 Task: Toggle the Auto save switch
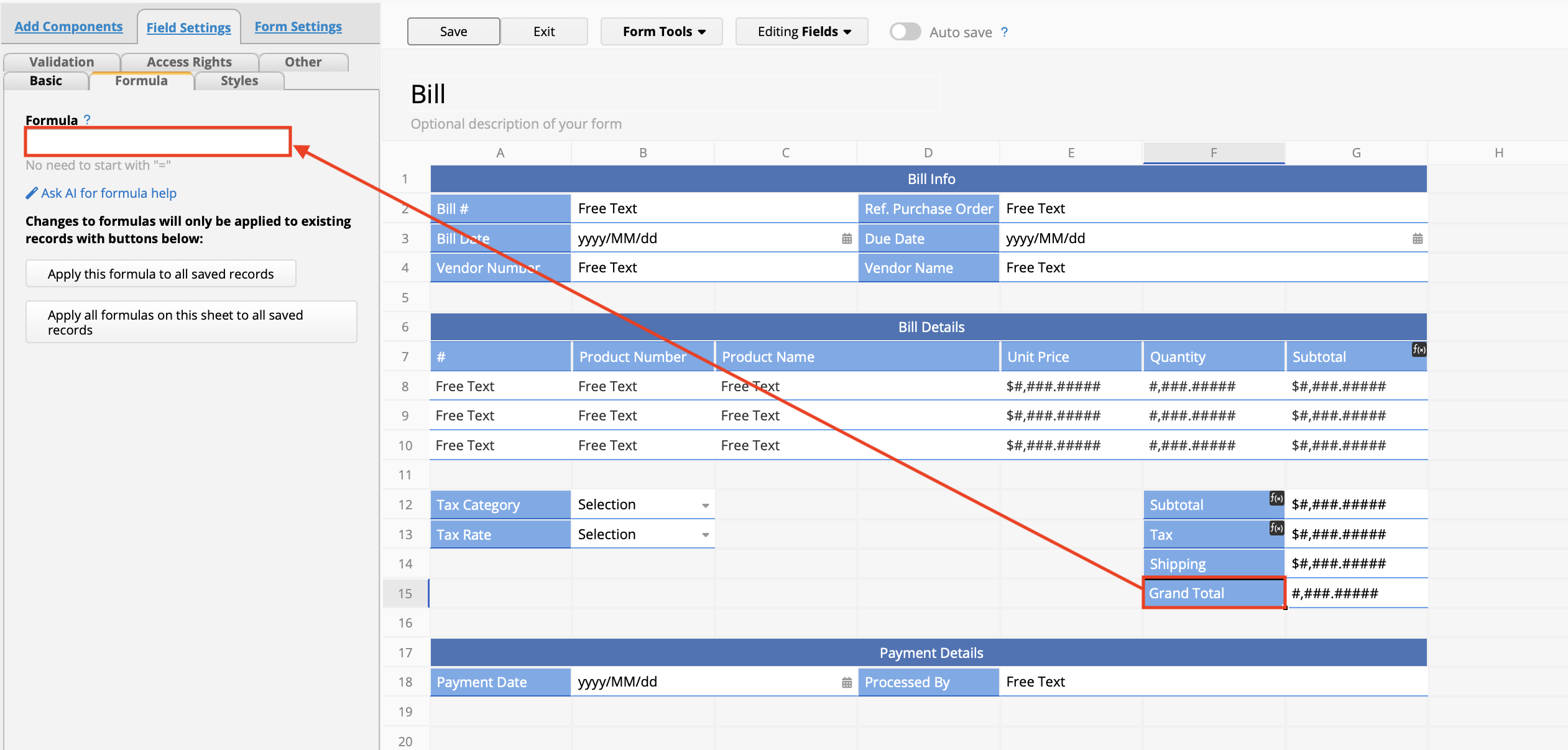[905, 32]
